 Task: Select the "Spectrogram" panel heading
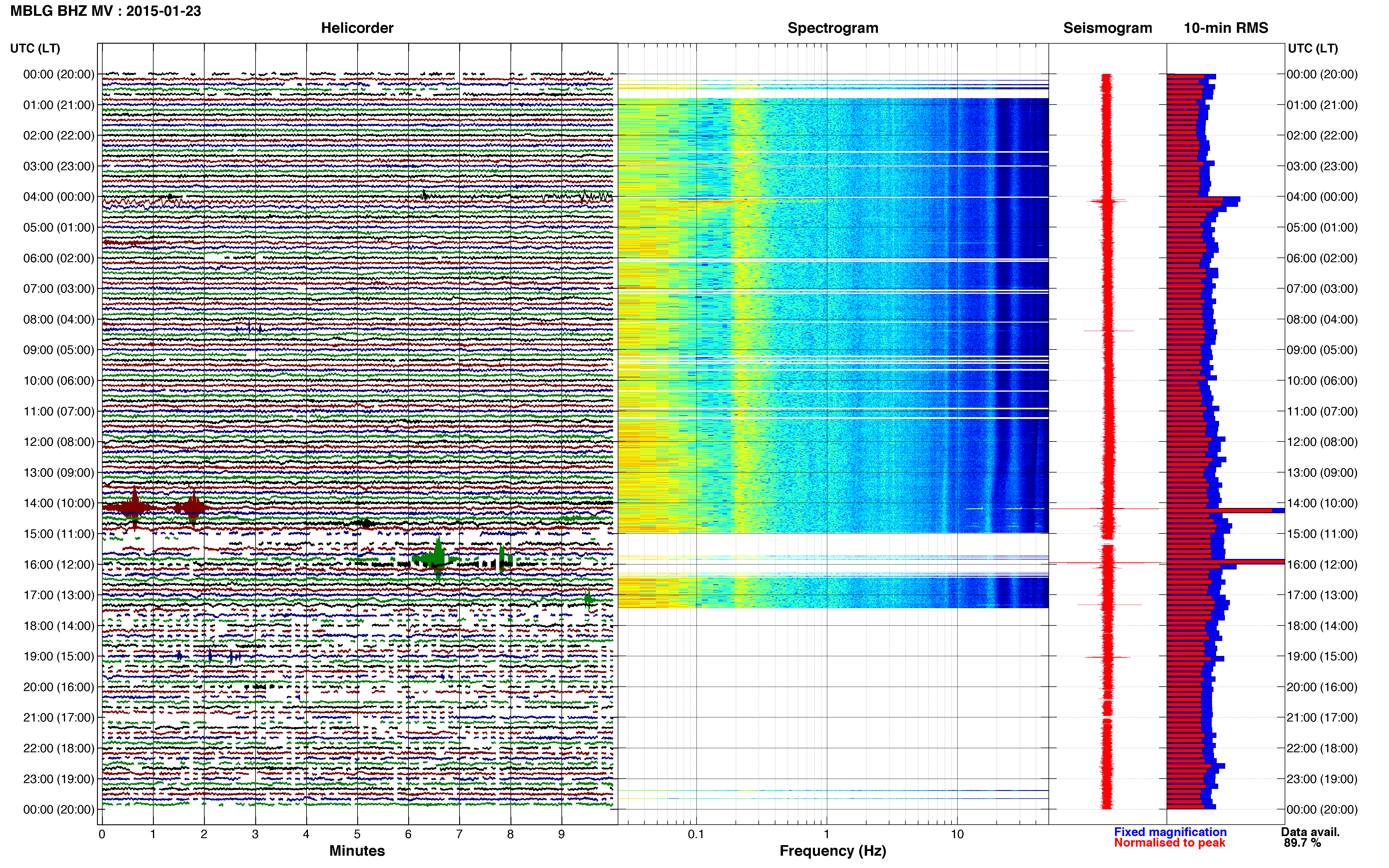click(833, 28)
